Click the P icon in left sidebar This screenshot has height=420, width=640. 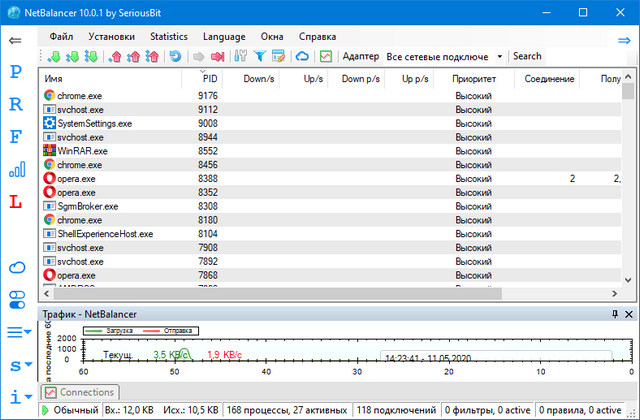[15, 72]
